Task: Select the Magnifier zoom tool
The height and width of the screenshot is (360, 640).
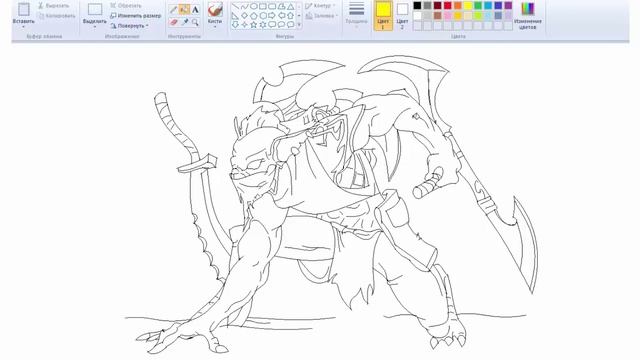Action: click(195, 22)
